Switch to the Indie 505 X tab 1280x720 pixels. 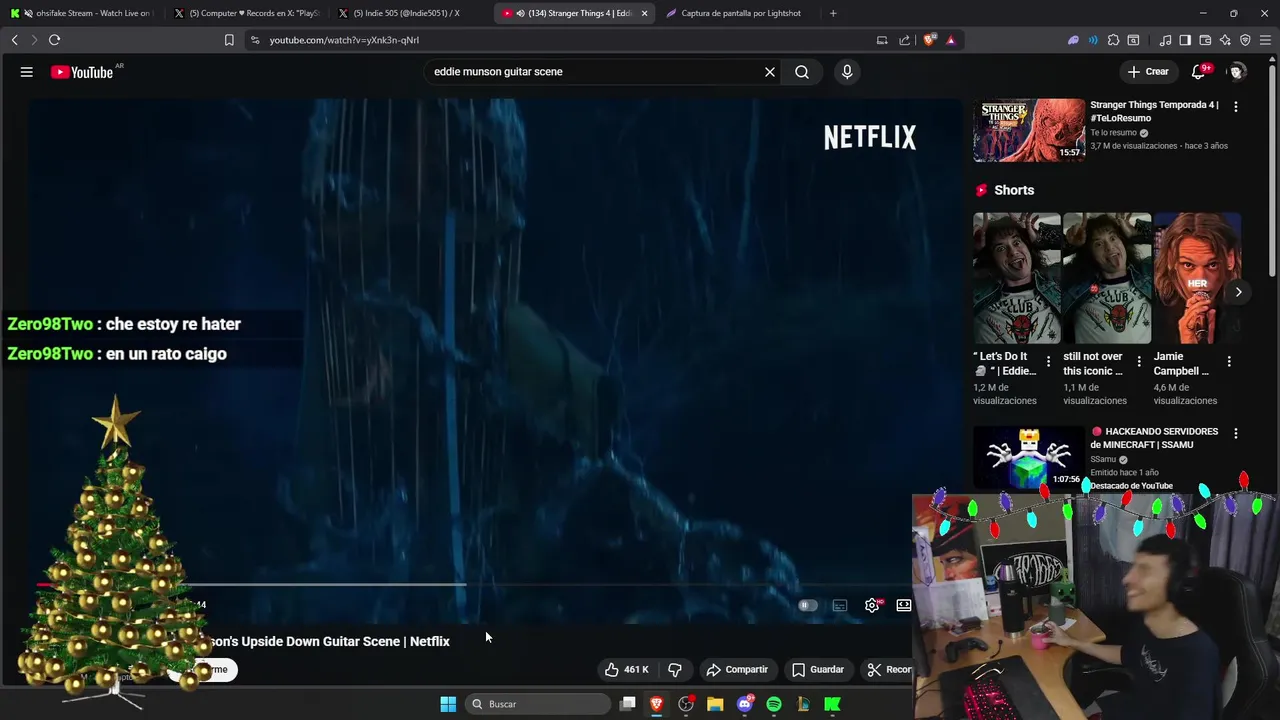[410, 13]
